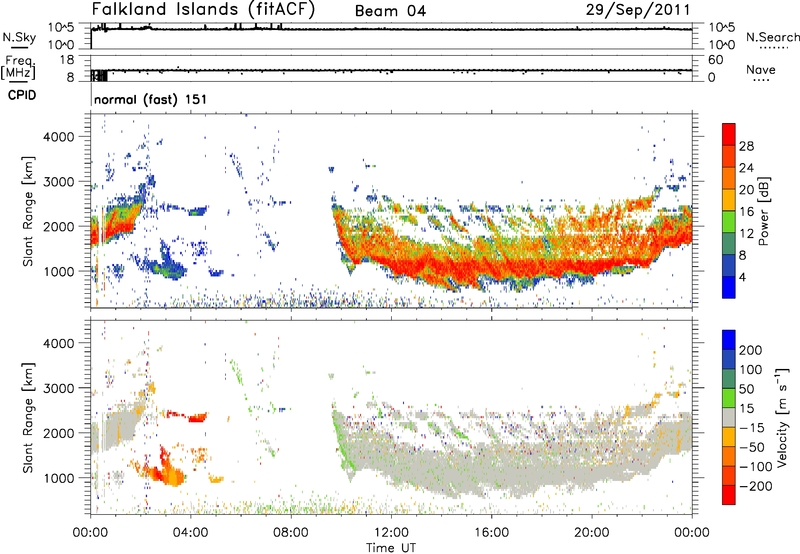
Task: Click the "1000" tick on the velocity panel
Action: click(59, 478)
